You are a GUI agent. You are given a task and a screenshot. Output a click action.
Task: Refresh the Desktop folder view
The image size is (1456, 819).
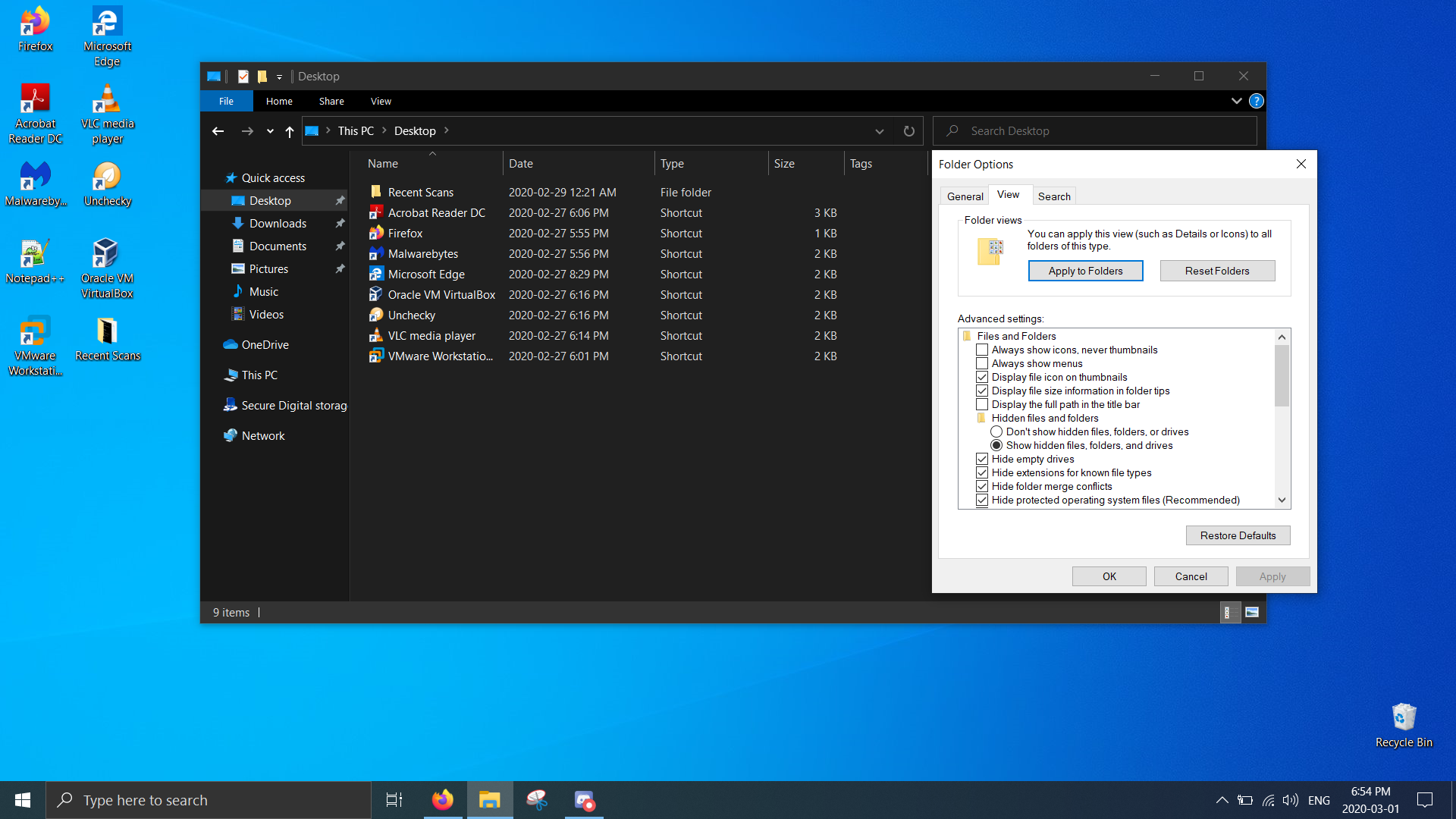(x=908, y=131)
